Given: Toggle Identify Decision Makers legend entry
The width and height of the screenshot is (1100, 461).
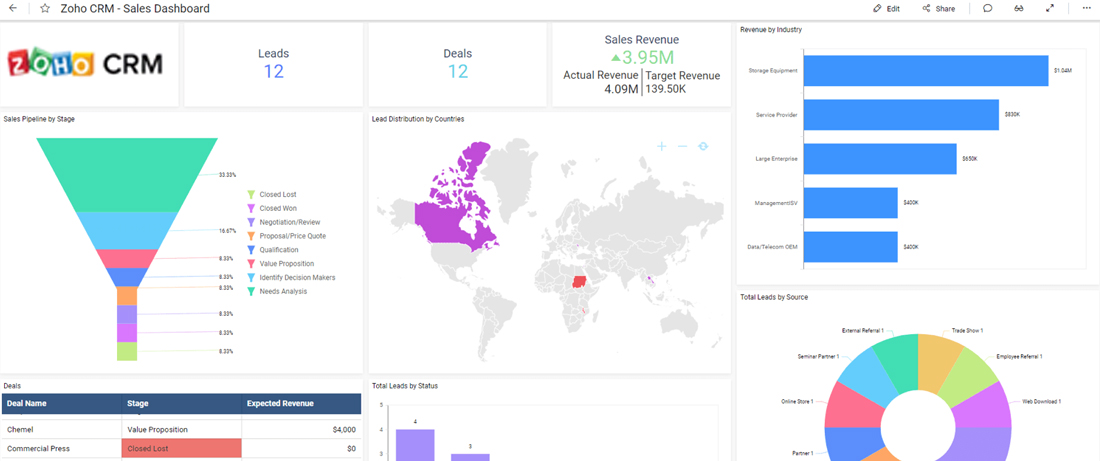Looking at the screenshot, I should pyautogui.click(x=291, y=278).
